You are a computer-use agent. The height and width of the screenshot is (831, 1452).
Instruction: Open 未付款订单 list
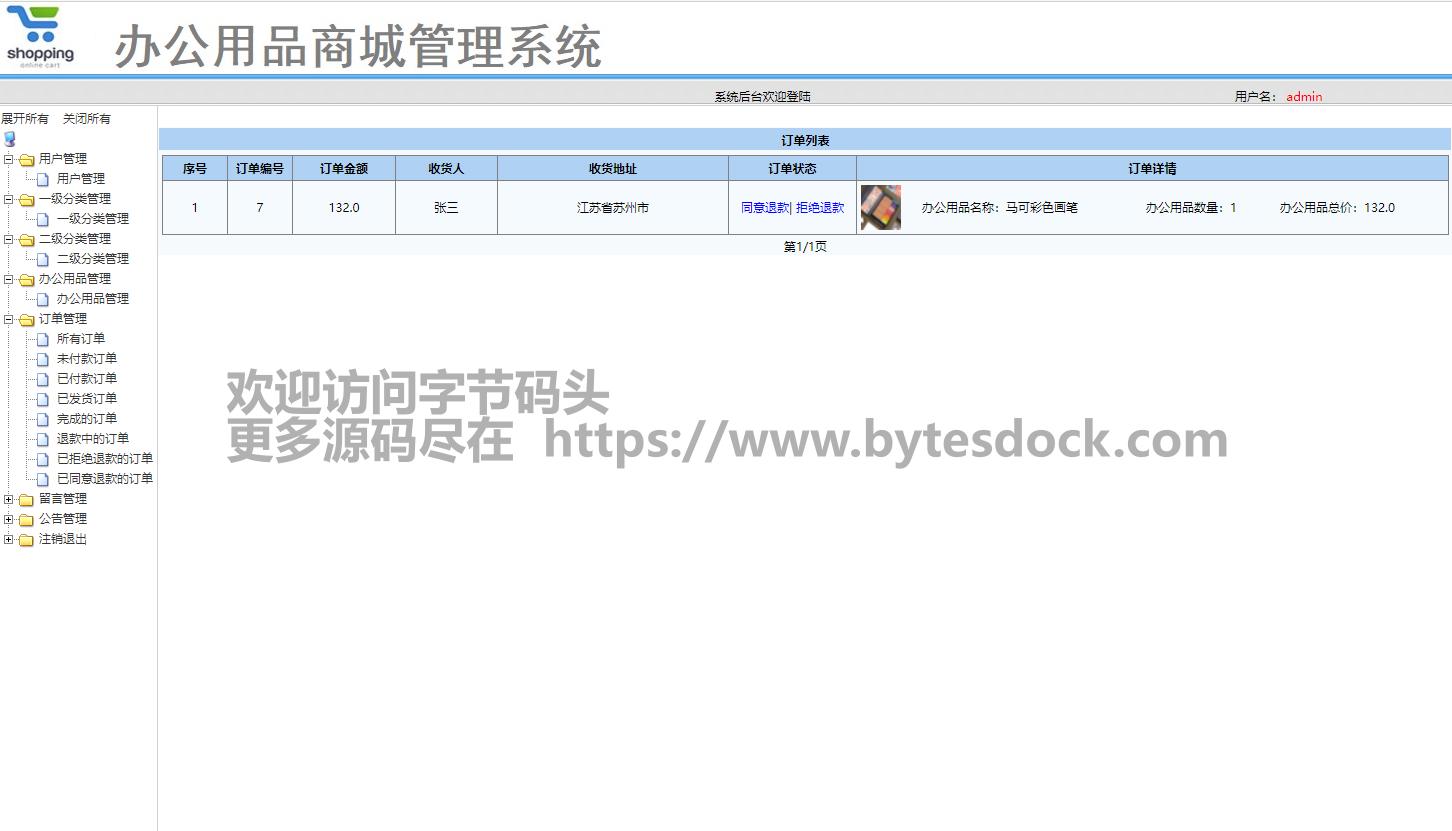pos(86,358)
